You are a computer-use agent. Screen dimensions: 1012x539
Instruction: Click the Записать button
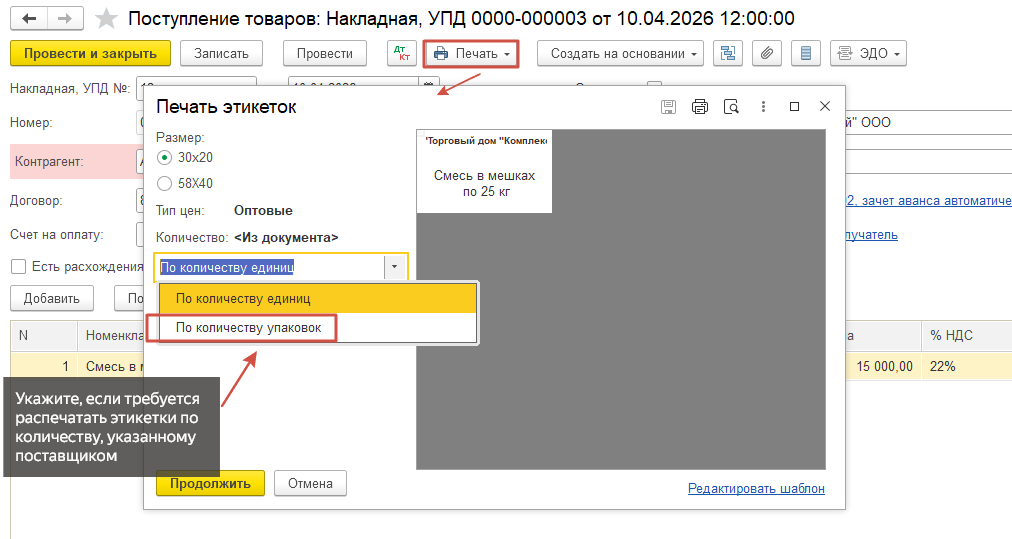coord(221,54)
